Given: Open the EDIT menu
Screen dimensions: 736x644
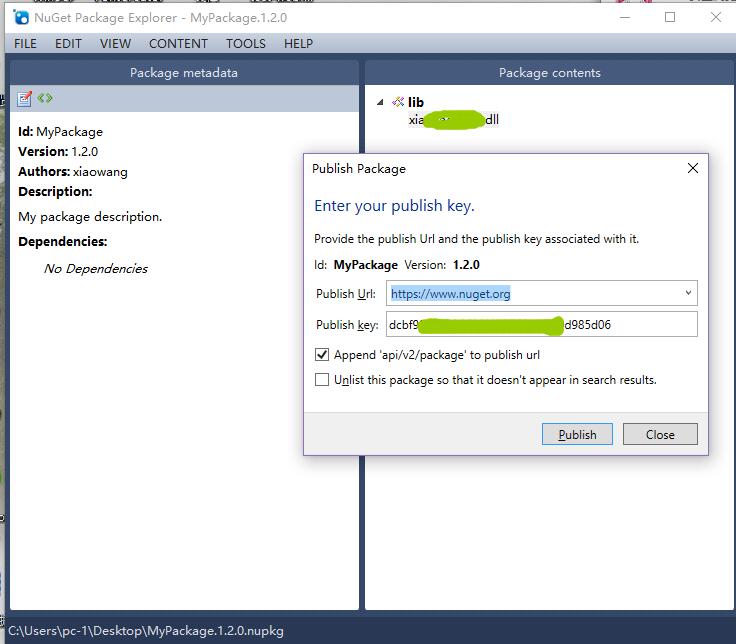Looking at the screenshot, I should (x=68, y=44).
